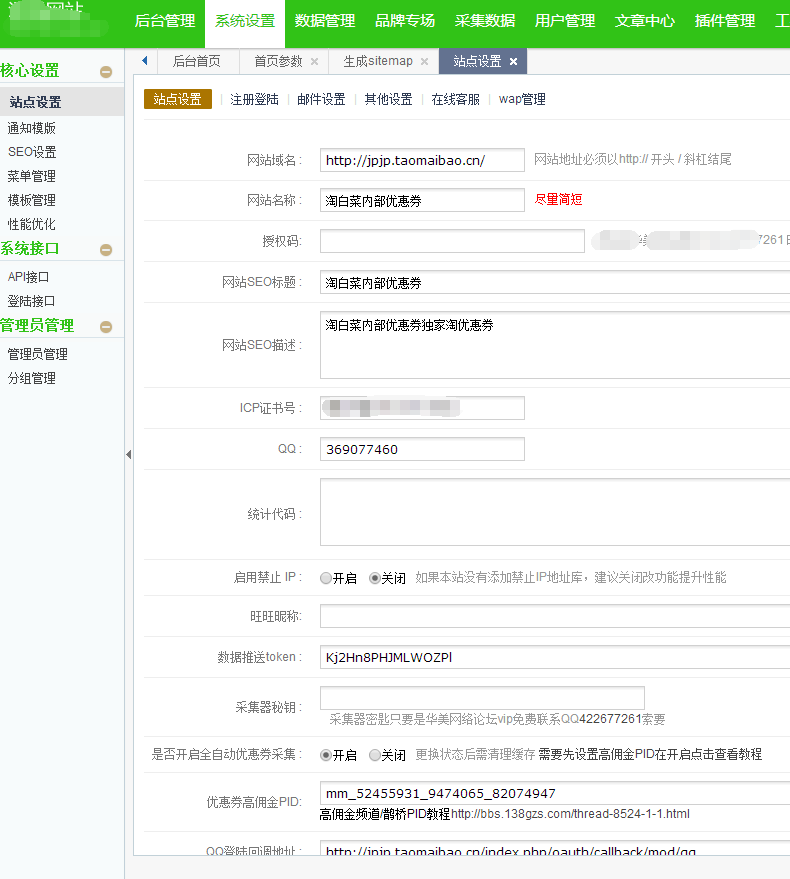
Task: Open SEO设置 in the sidebar
Action: [x=32, y=152]
